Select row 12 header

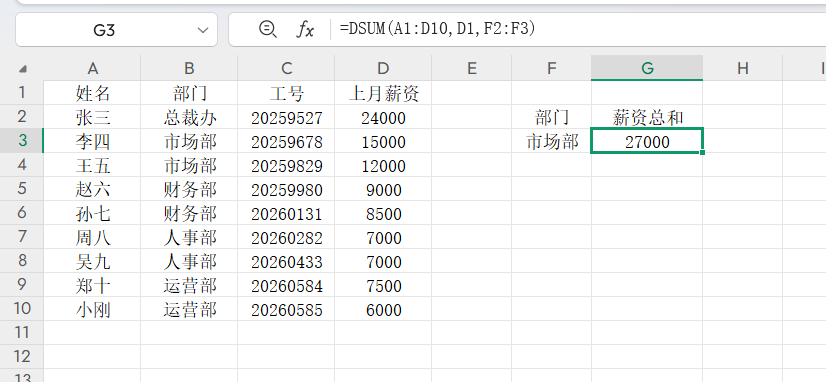[x=22, y=357]
